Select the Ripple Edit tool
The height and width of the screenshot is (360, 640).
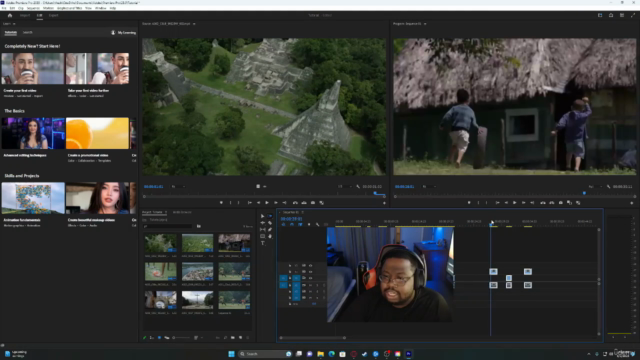point(262,223)
